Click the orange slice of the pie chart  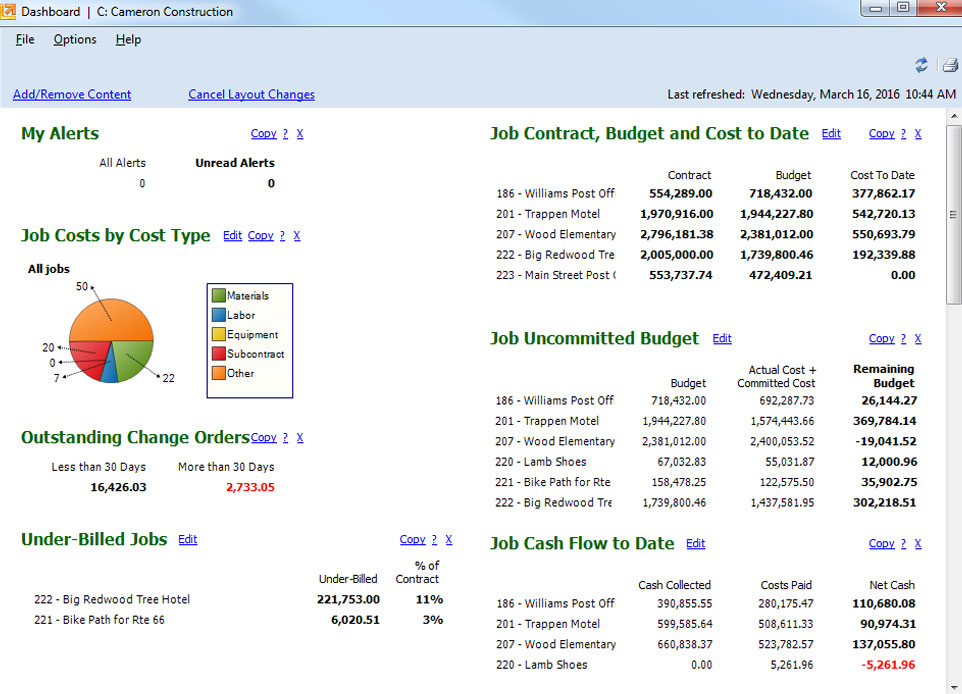[x=112, y=319]
